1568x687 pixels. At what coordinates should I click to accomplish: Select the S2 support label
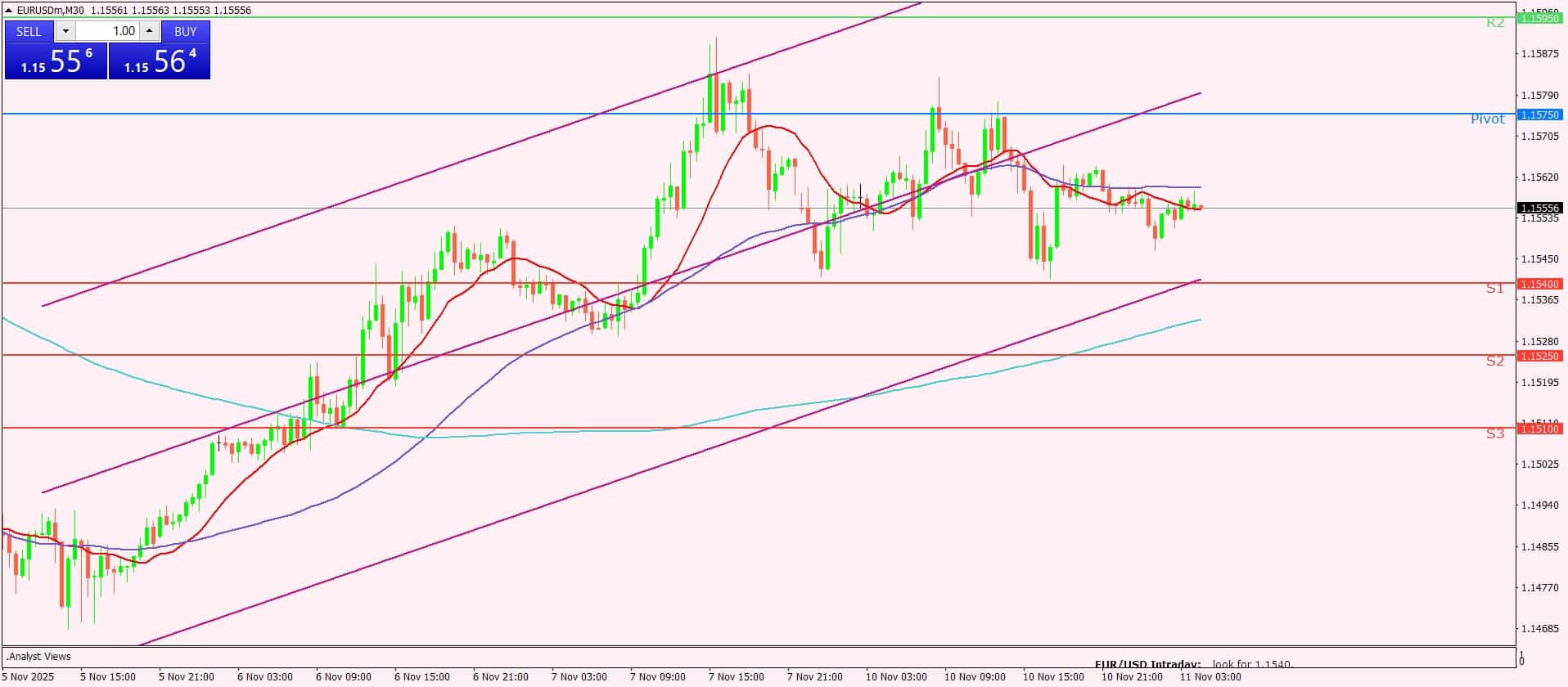[1495, 361]
